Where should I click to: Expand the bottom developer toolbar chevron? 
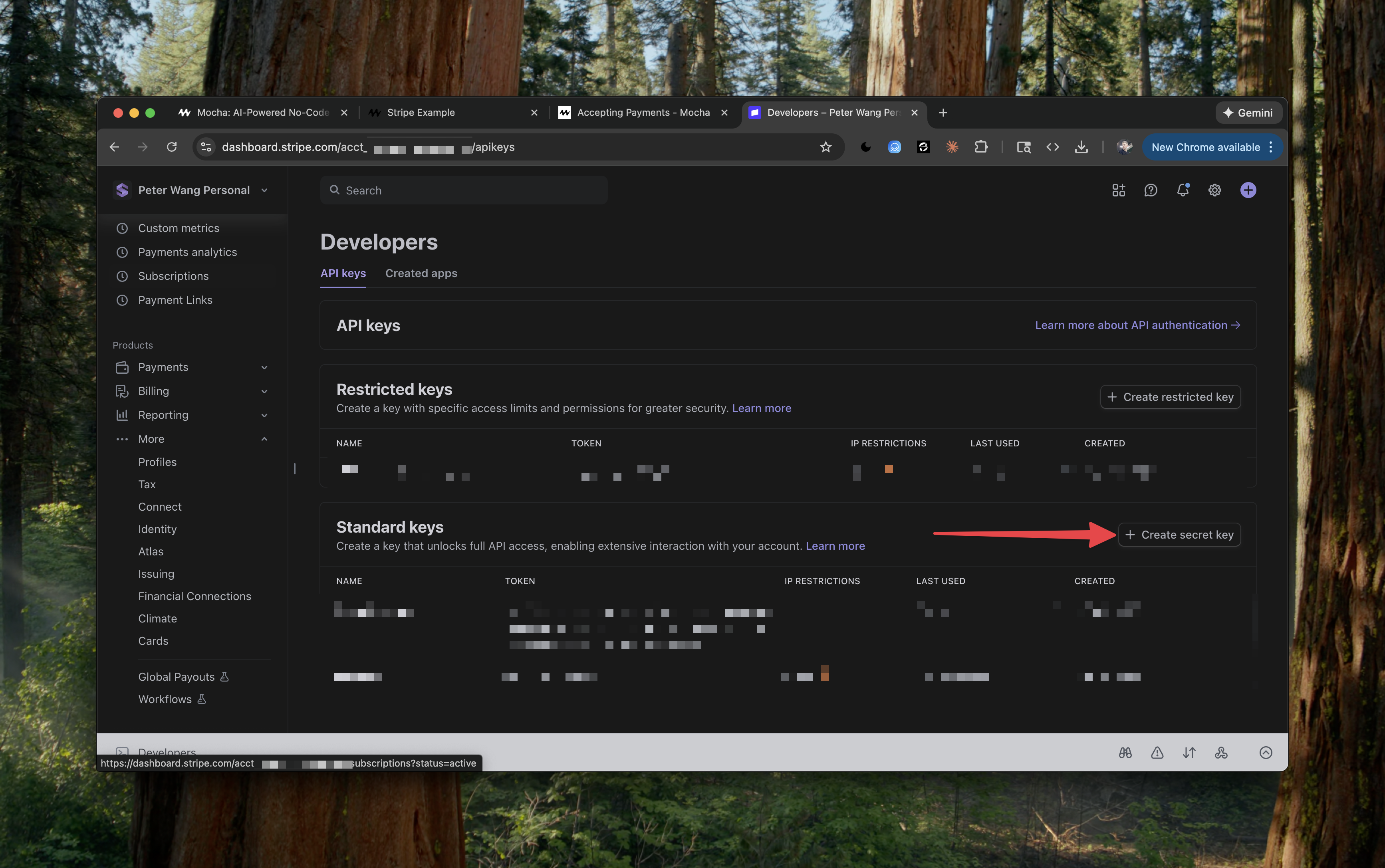tap(1266, 753)
